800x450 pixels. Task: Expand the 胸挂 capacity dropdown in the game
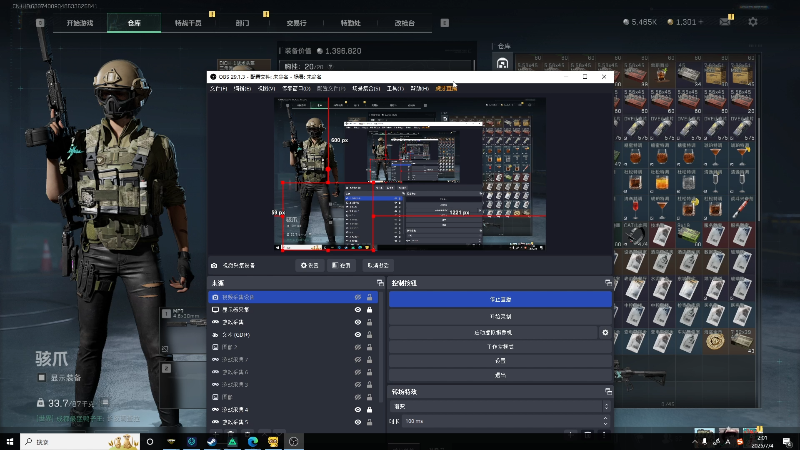point(330,66)
